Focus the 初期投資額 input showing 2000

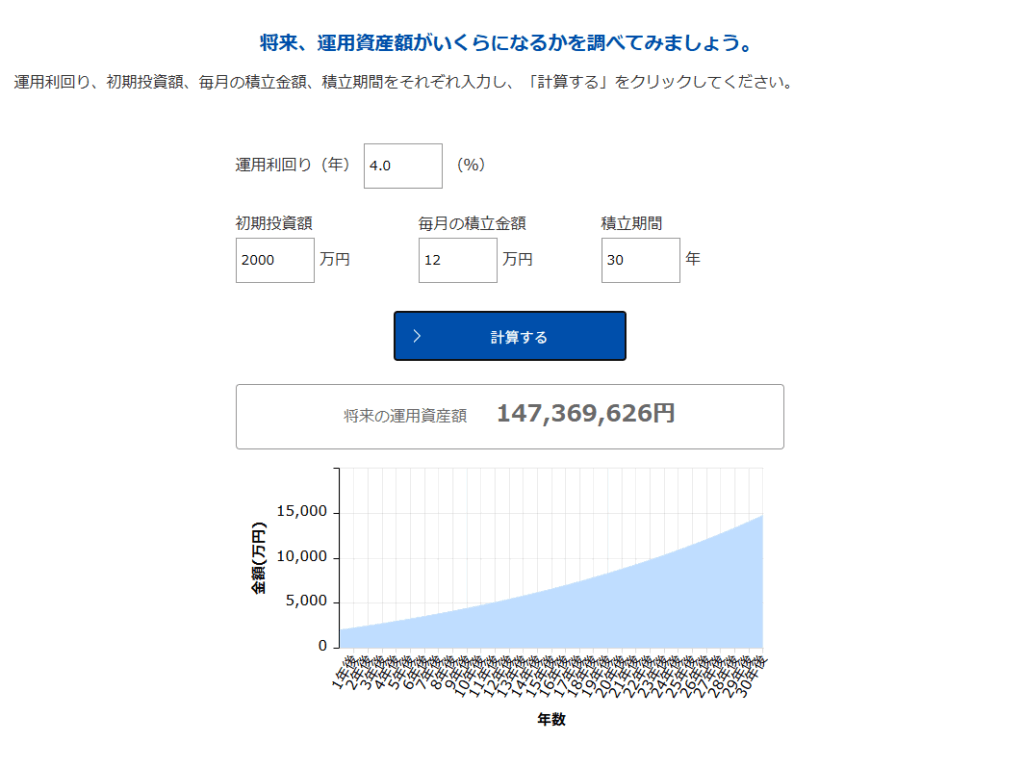coord(274,260)
